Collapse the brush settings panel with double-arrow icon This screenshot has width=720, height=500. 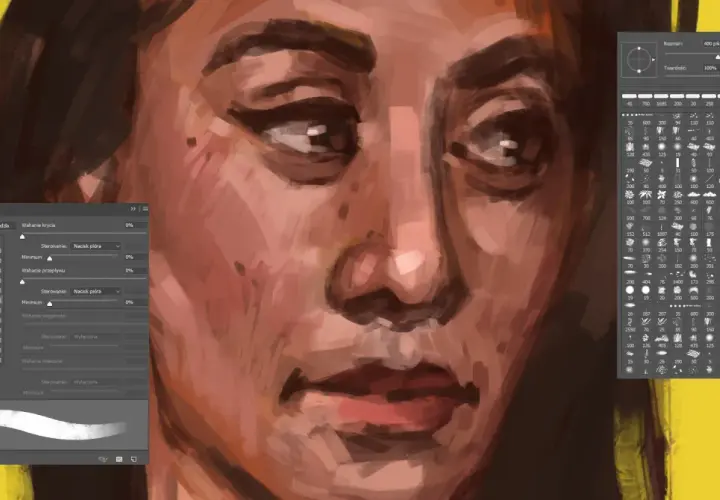[133, 209]
